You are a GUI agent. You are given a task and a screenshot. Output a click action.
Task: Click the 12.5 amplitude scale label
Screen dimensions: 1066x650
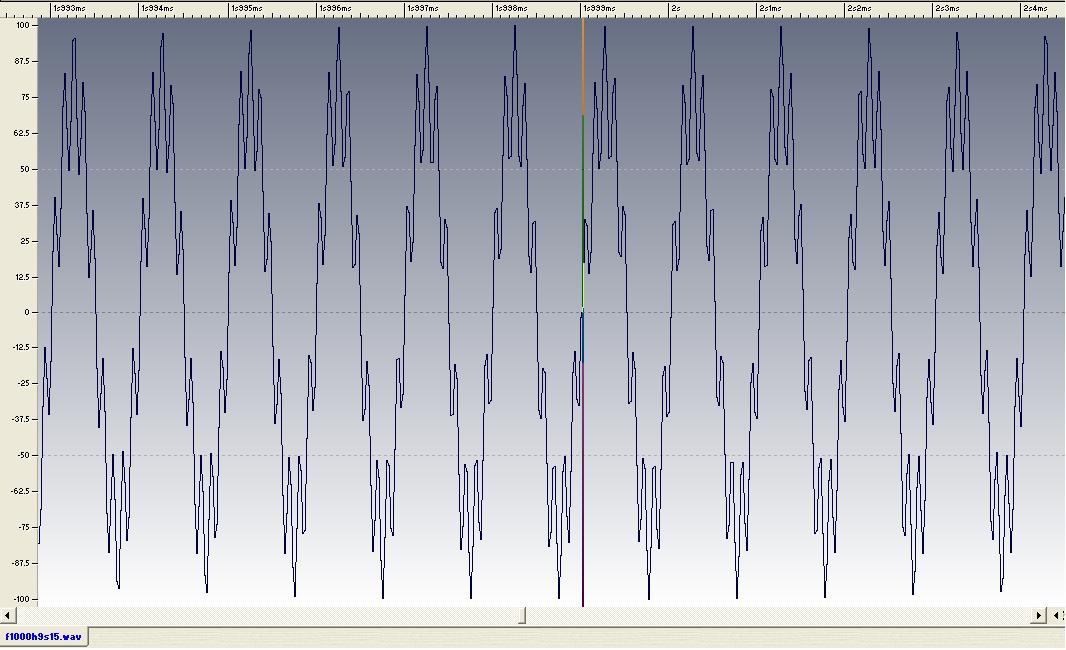(x=22, y=277)
